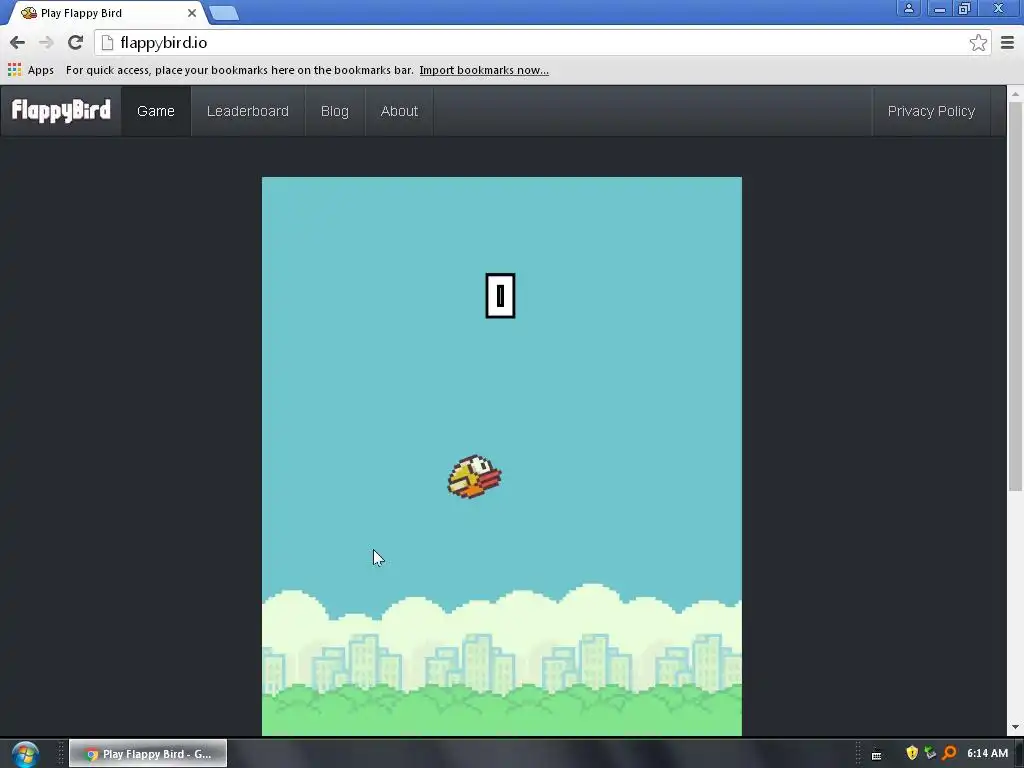Minimize the Chrome window
The width and height of the screenshot is (1024, 768).
coord(939,8)
